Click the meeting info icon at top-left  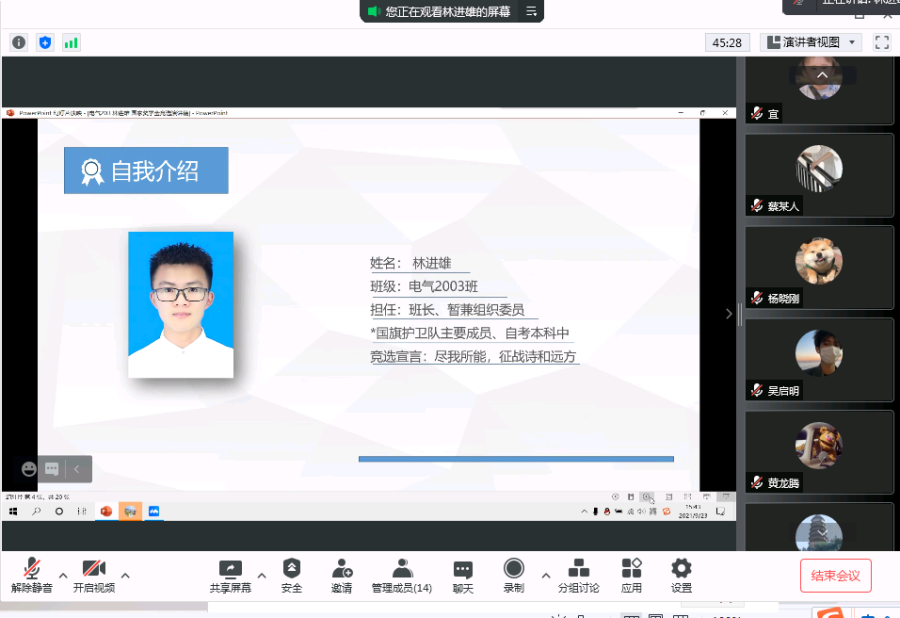coord(18,42)
